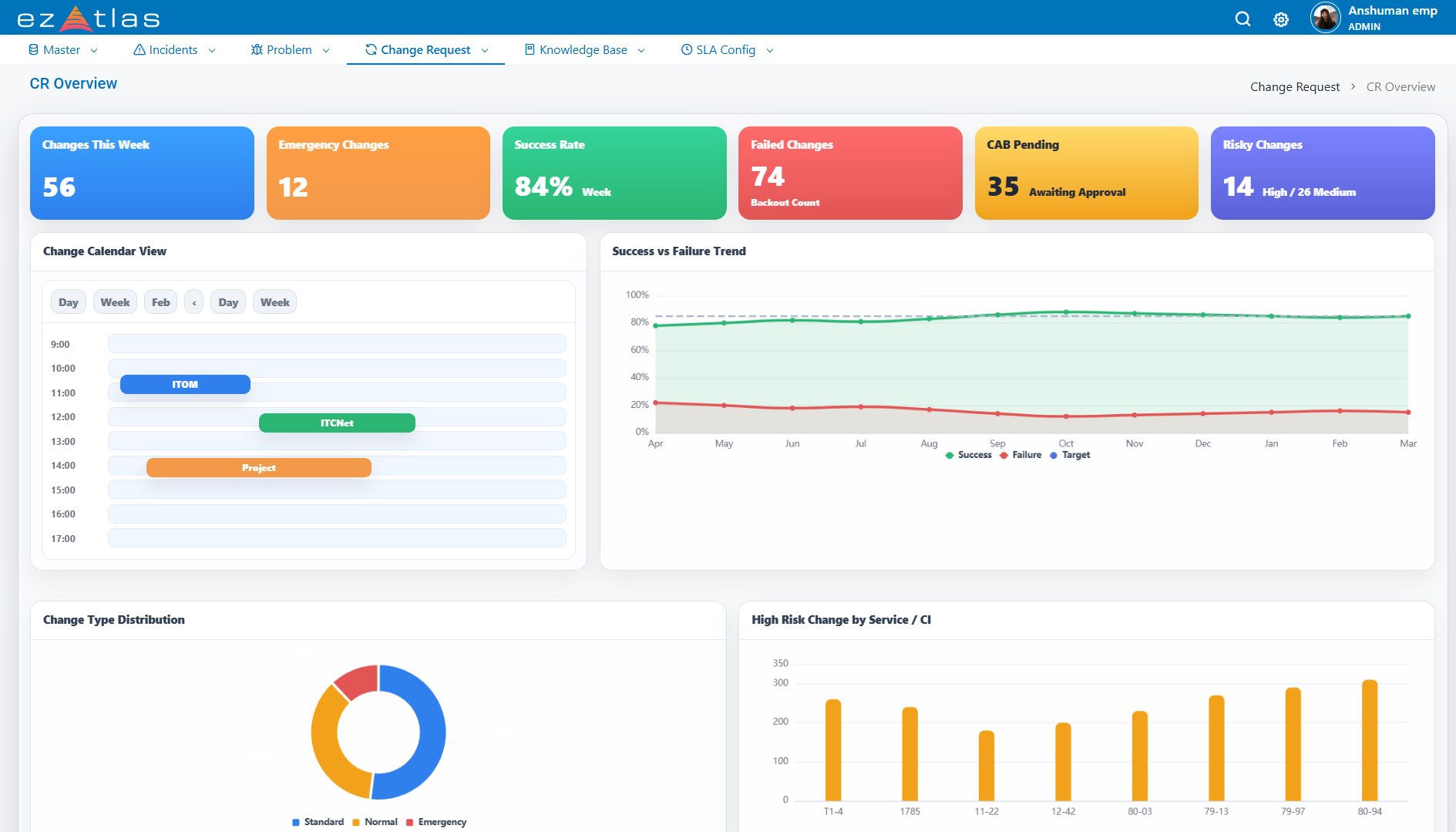Click the SLA Config clock icon
This screenshot has height=832, width=1456.
coord(686,50)
